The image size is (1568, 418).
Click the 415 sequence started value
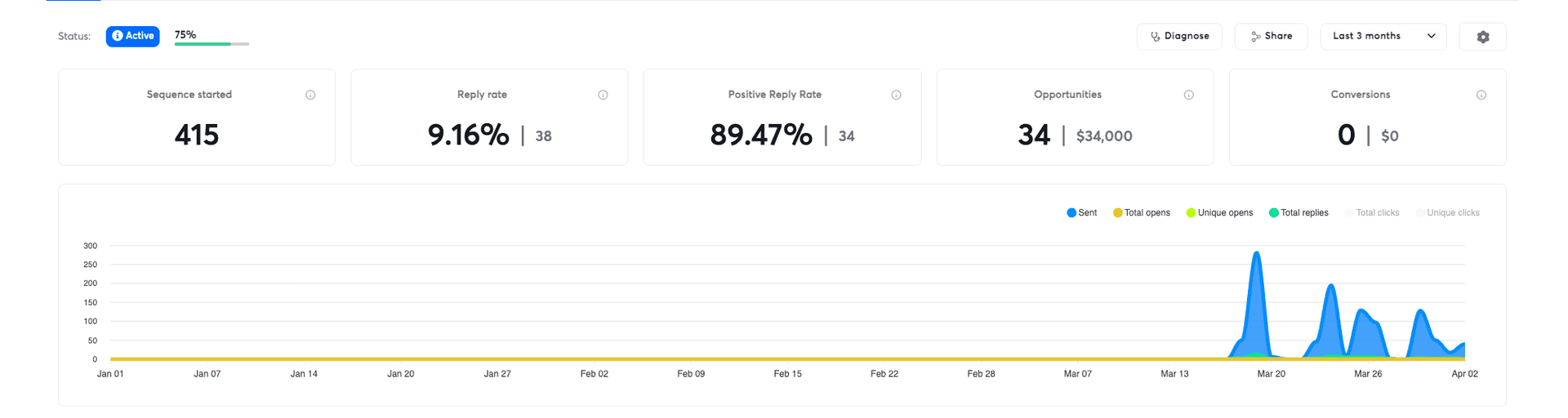click(x=196, y=135)
